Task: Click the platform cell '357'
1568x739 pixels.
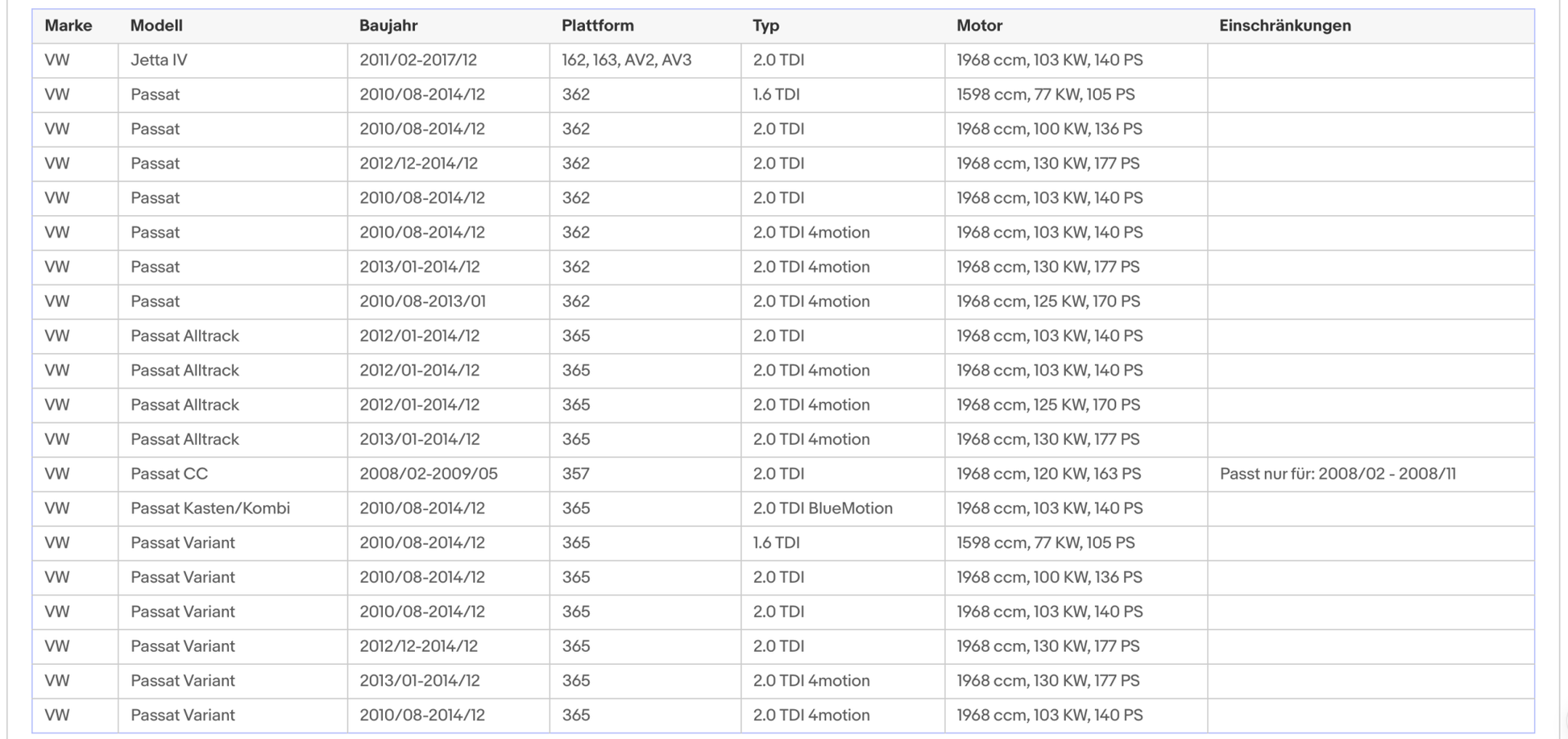Action: [645, 474]
